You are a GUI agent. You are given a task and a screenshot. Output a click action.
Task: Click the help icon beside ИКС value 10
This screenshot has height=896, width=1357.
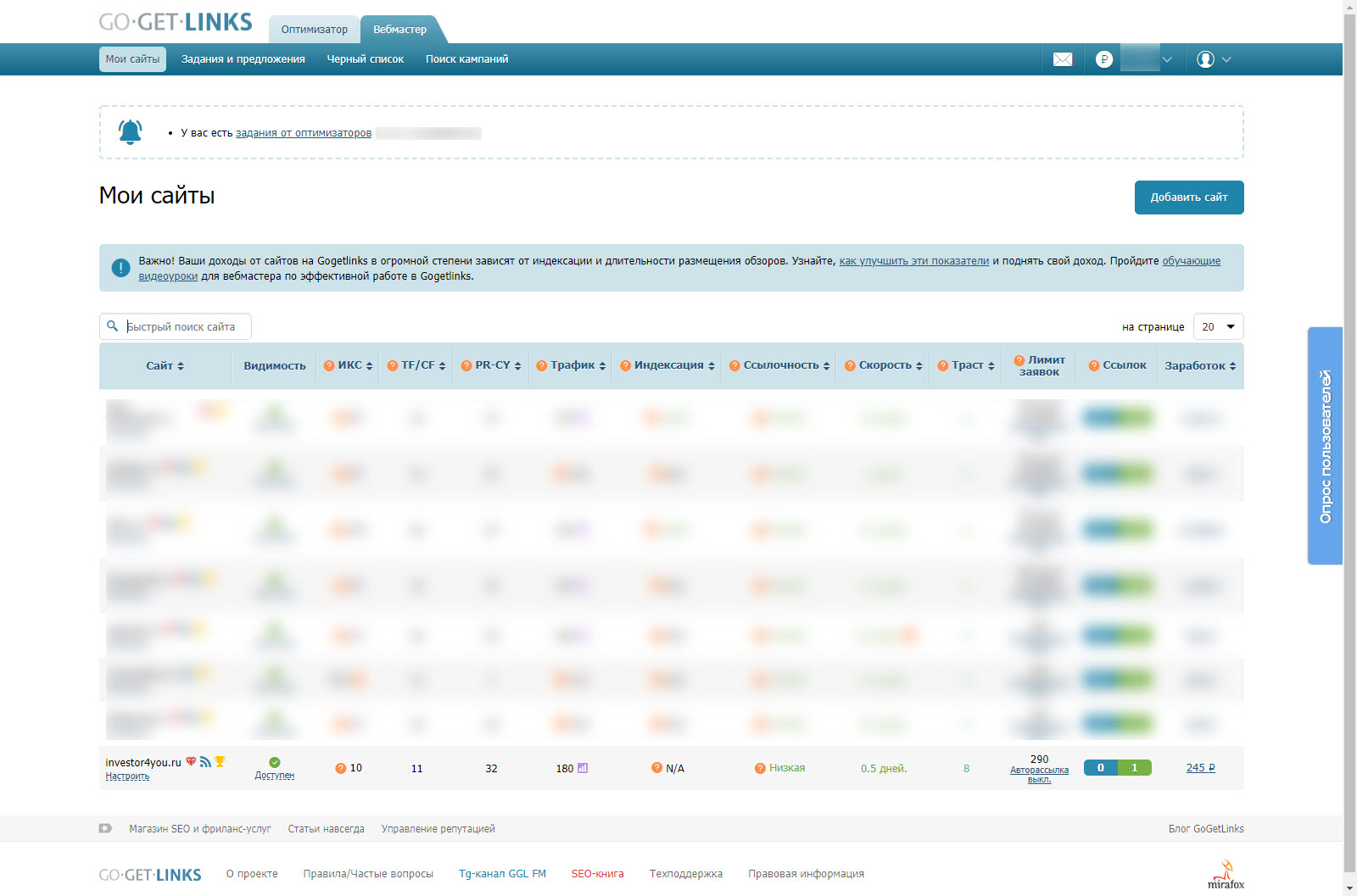(341, 769)
